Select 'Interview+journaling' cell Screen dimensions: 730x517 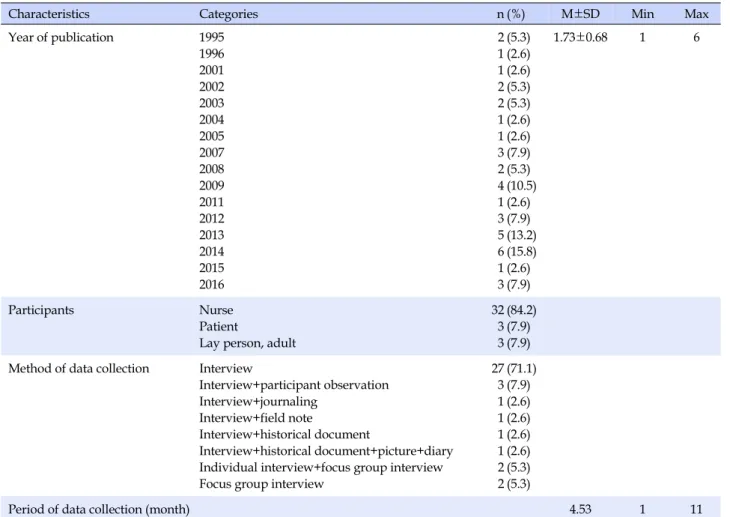258,401
